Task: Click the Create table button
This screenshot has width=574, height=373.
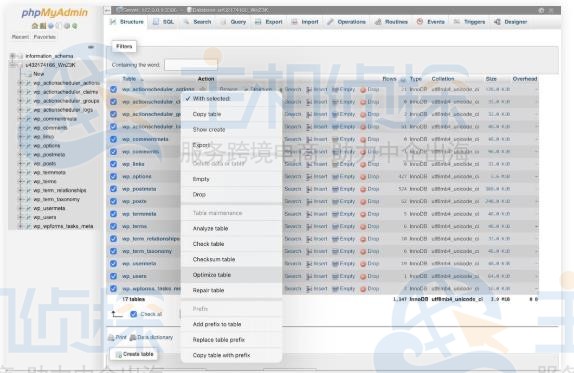Action: (x=134, y=354)
